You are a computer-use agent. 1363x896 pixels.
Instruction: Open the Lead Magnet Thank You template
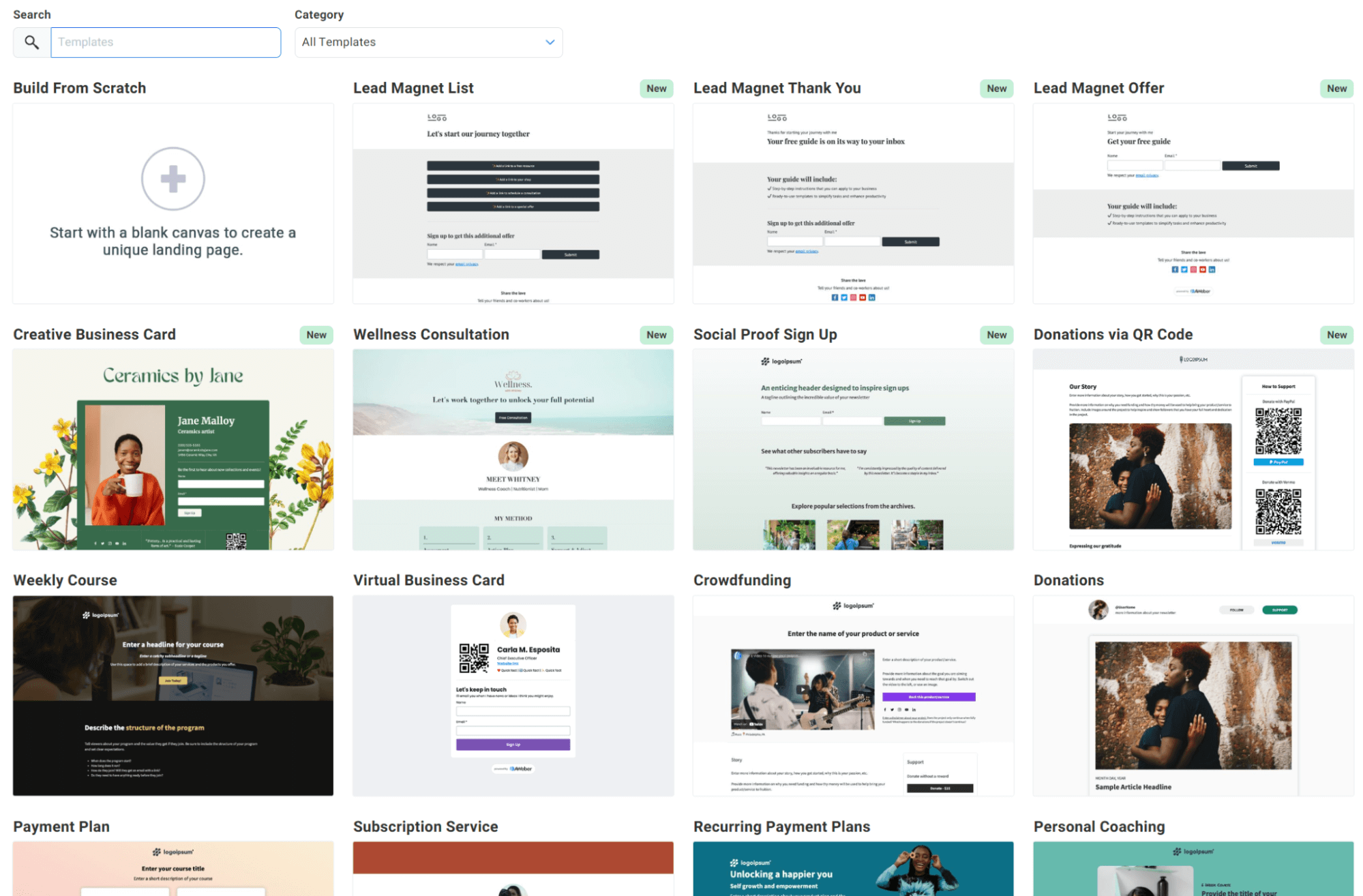pyautogui.click(x=853, y=203)
